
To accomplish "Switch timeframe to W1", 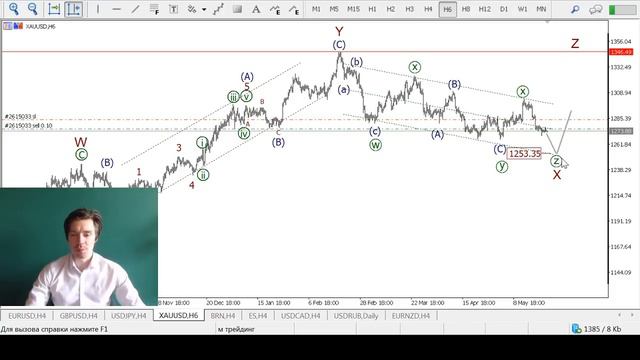I will [522, 9].
